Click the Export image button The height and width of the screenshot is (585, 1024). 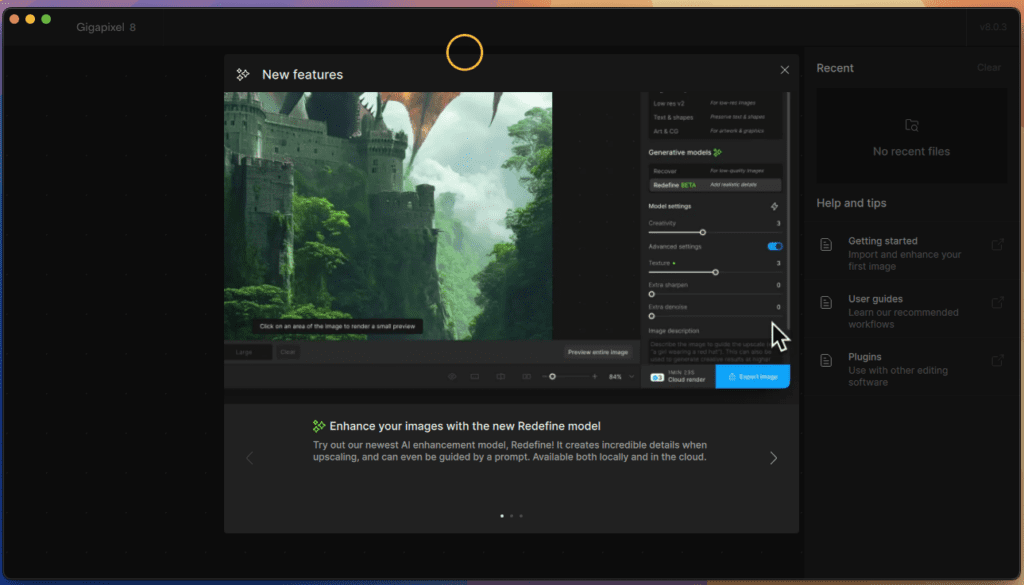tap(752, 377)
